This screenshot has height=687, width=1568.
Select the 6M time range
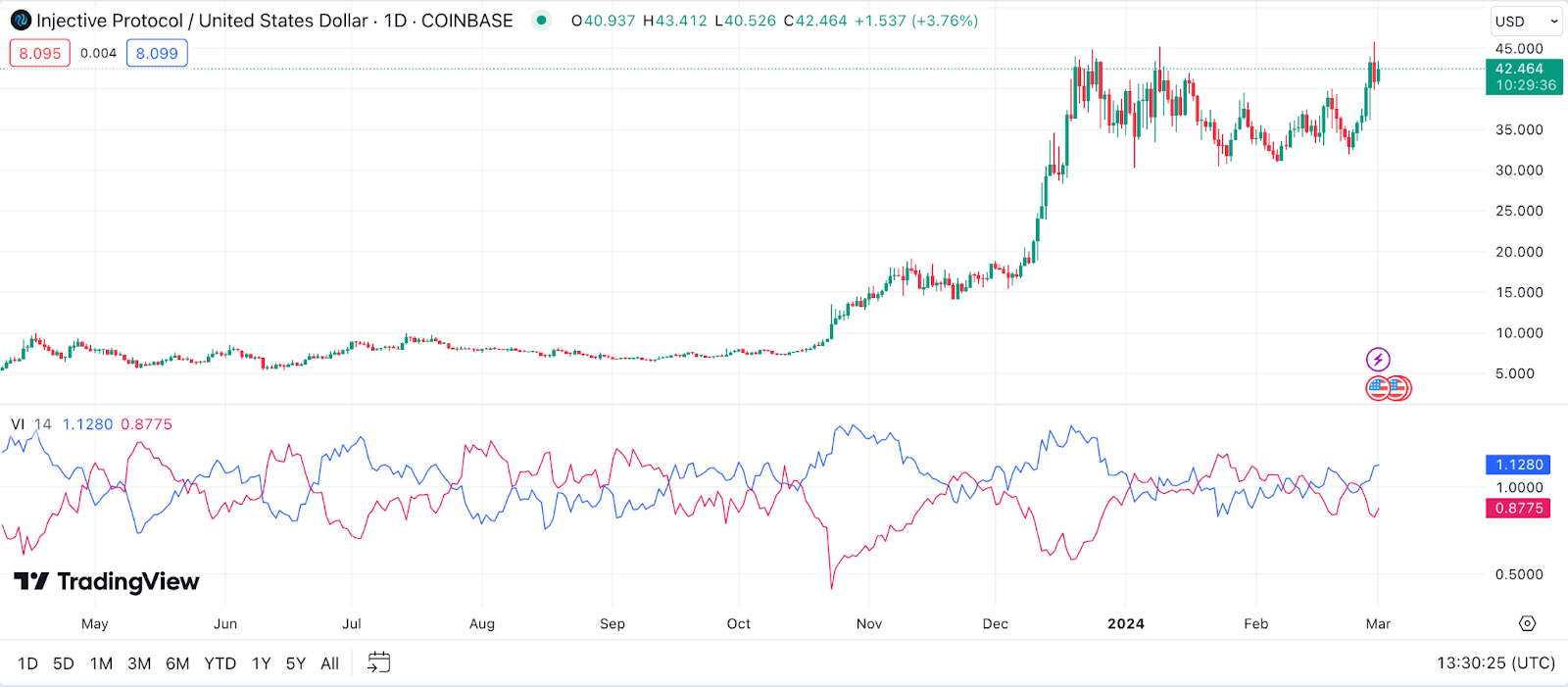177,663
